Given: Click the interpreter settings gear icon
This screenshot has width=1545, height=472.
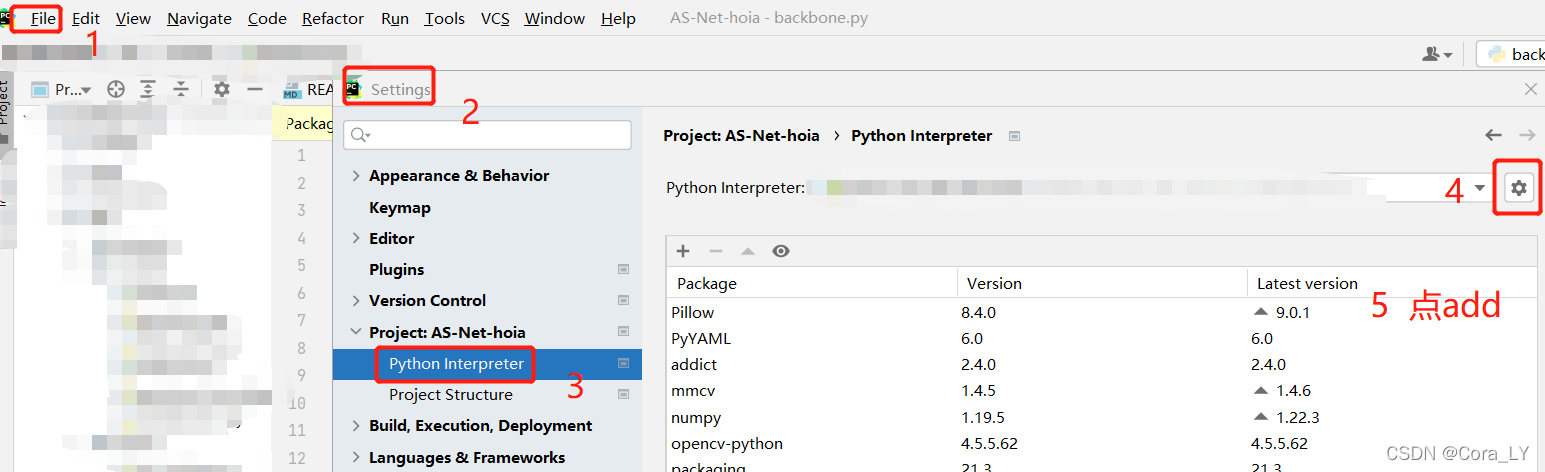Looking at the screenshot, I should (1519, 187).
